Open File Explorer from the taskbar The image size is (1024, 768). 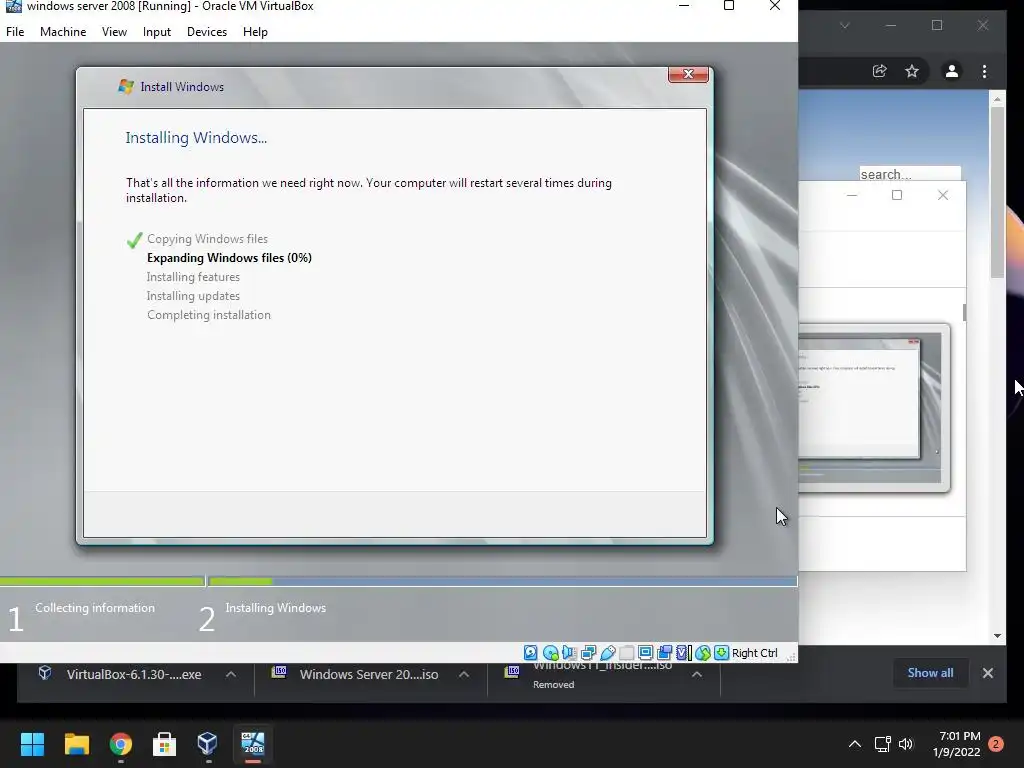click(x=76, y=744)
